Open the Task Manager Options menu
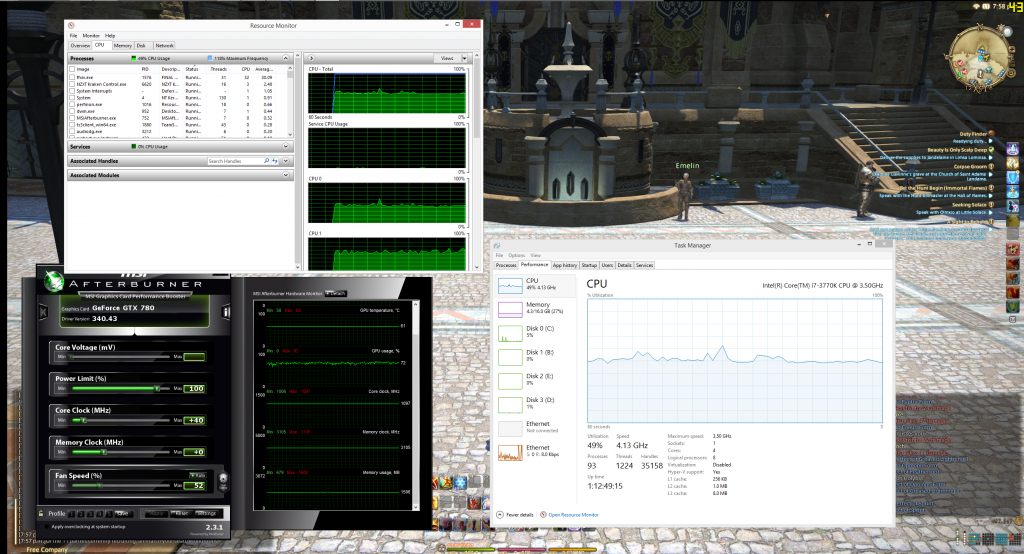This screenshot has width=1024, height=554. (517, 255)
